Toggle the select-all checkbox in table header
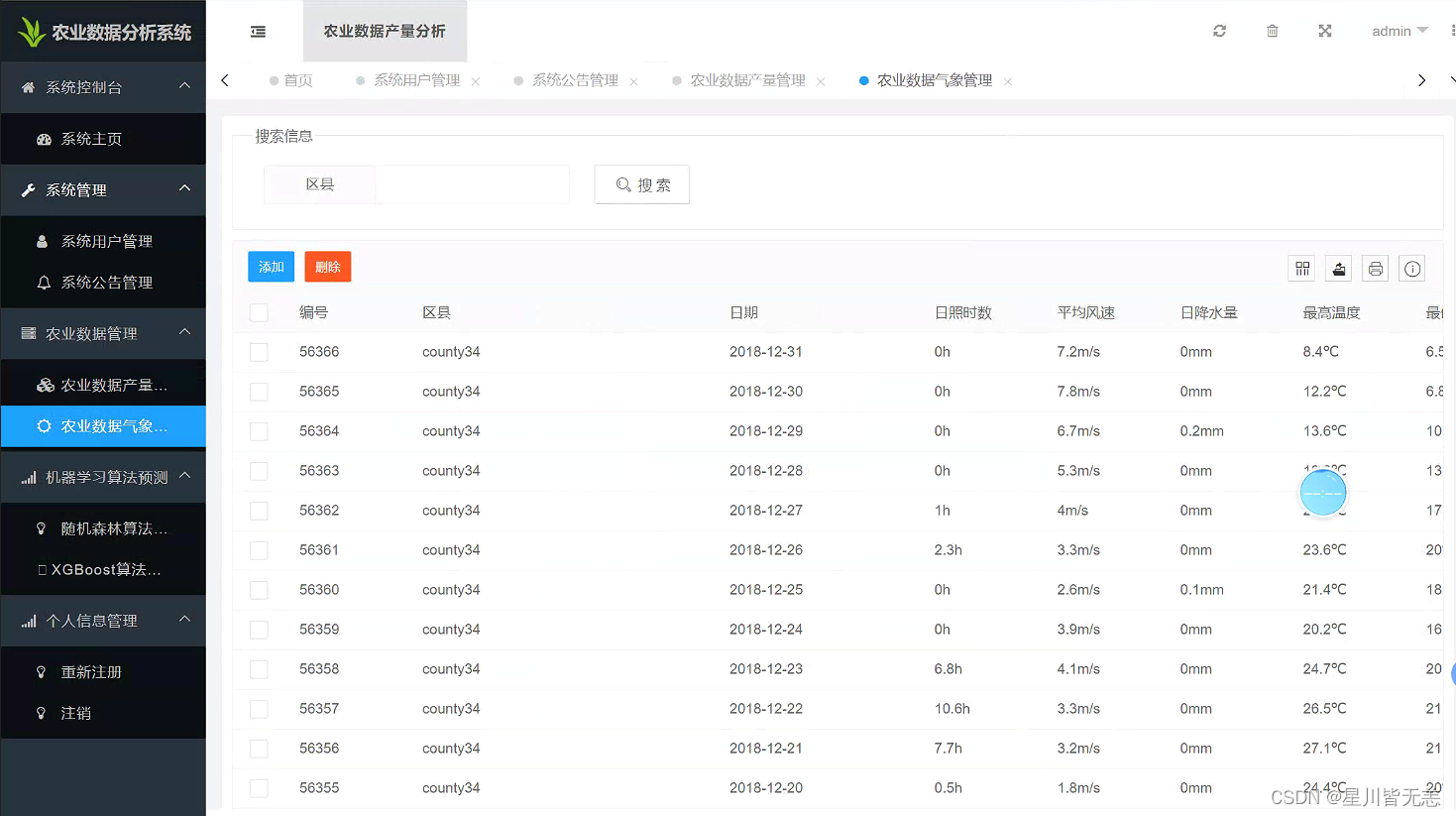This screenshot has height=816, width=1456. 259,312
